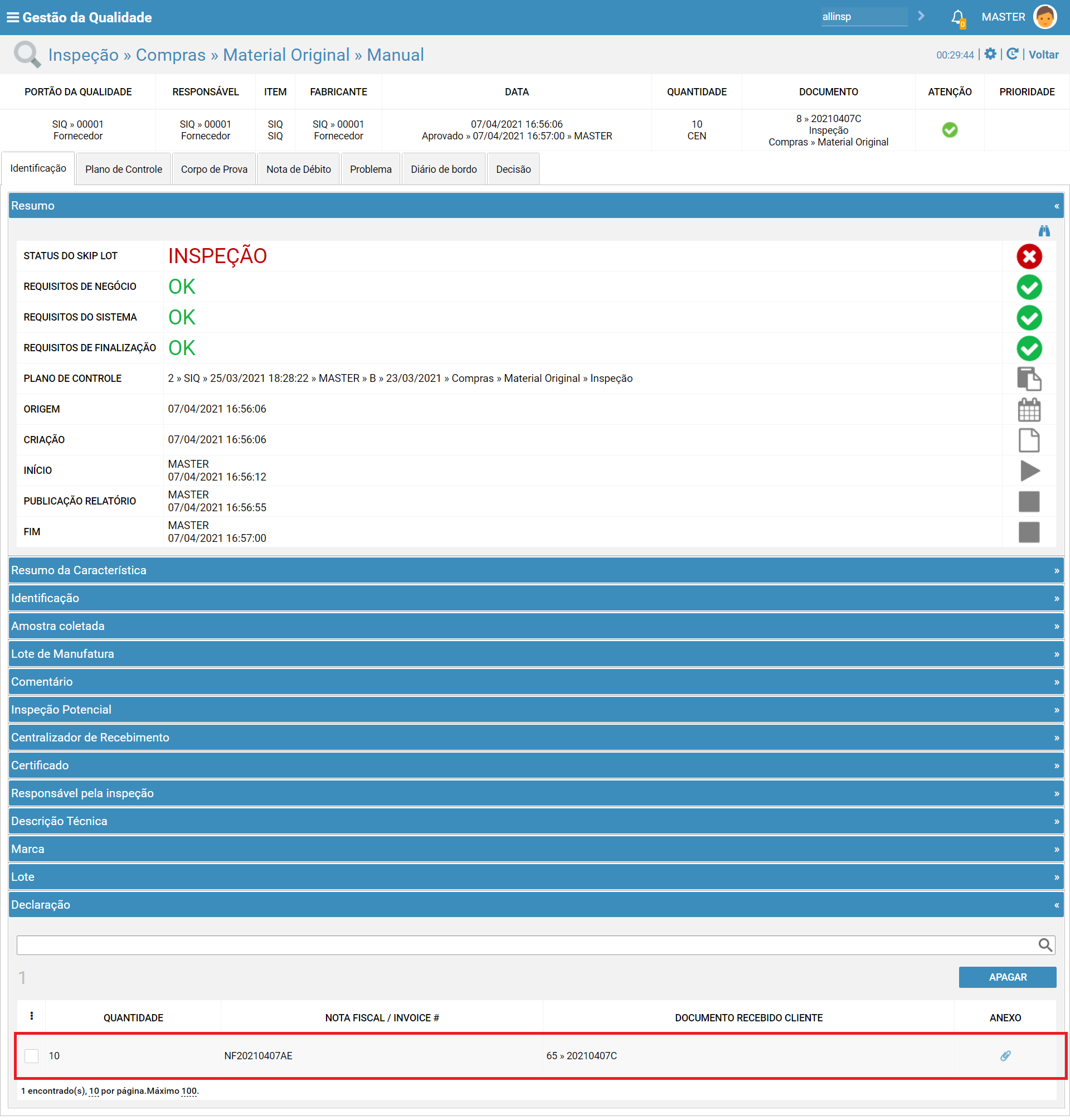Expand Resumo da Característica section

coord(536,570)
